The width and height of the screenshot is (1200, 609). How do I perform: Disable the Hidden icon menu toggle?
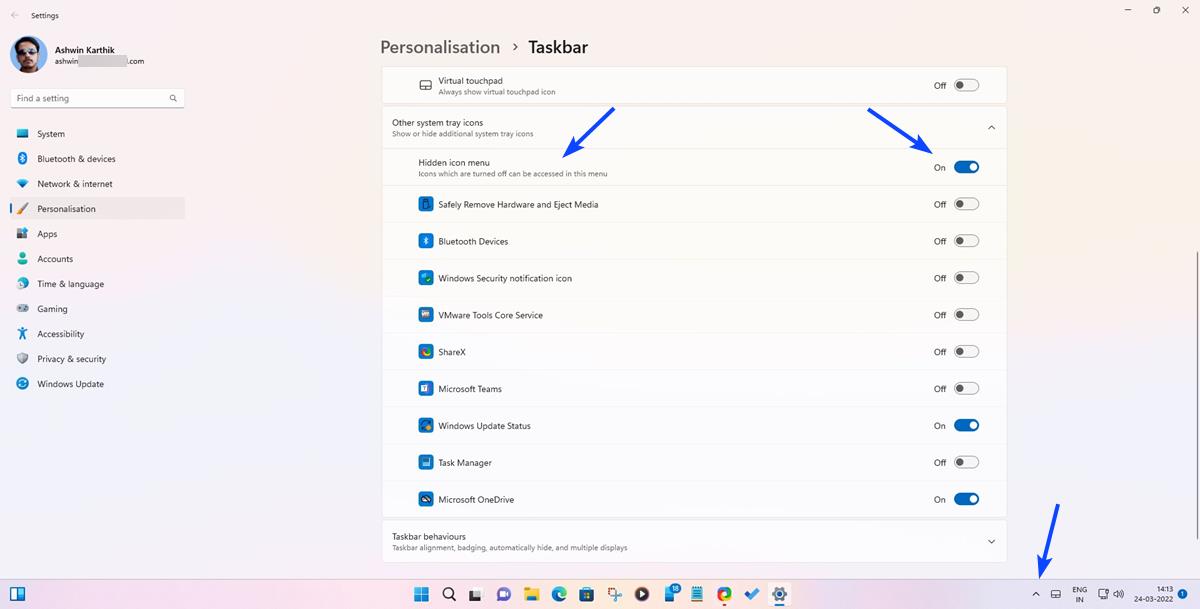[966, 166]
